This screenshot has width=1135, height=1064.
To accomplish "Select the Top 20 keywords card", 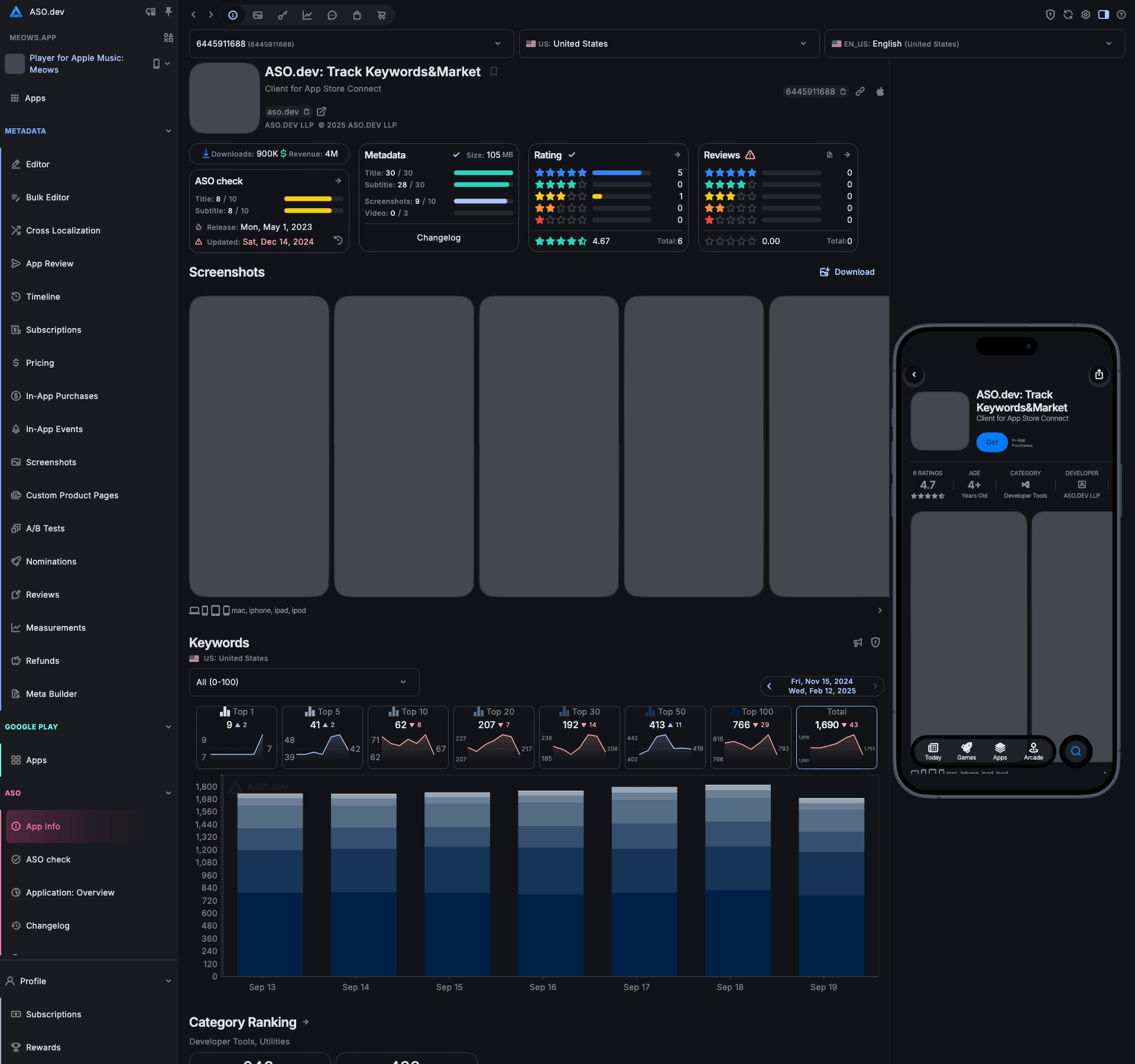I will (x=494, y=737).
